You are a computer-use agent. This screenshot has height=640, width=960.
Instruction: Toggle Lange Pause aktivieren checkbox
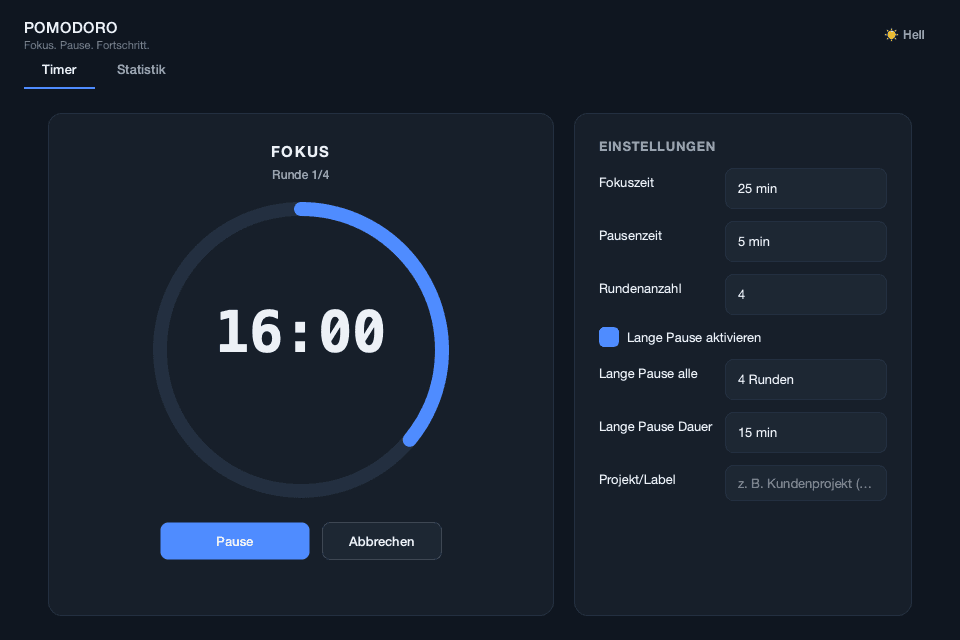pyautogui.click(x=609, y=337)
